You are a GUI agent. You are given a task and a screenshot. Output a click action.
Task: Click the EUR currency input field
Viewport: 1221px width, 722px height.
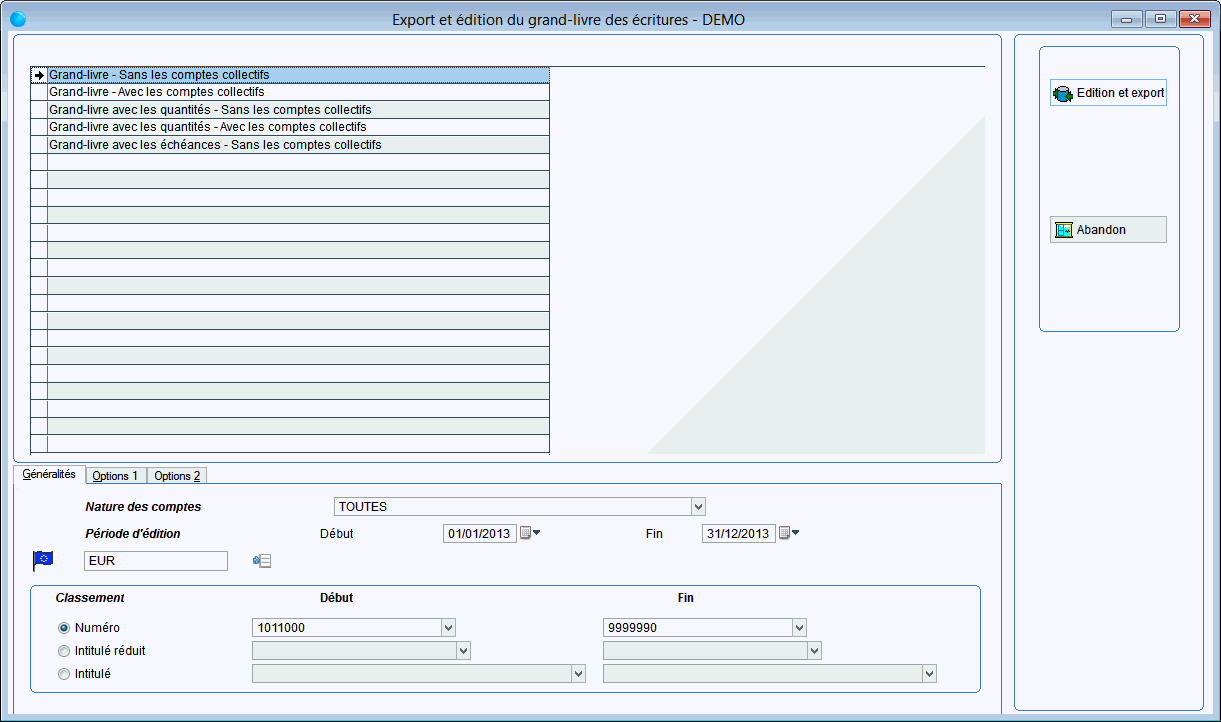click(156, 561)
